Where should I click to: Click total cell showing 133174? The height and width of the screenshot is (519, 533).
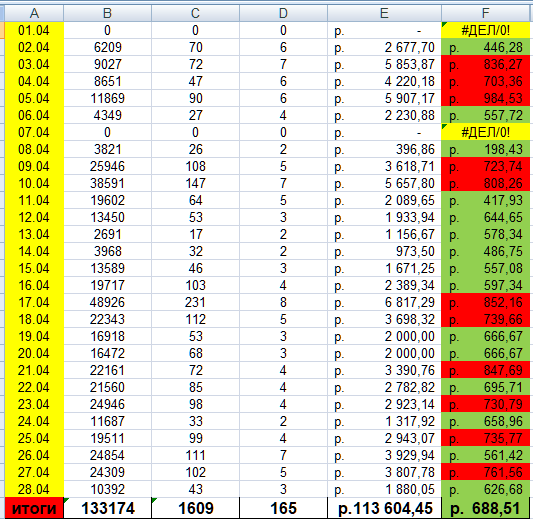point(107,508)
